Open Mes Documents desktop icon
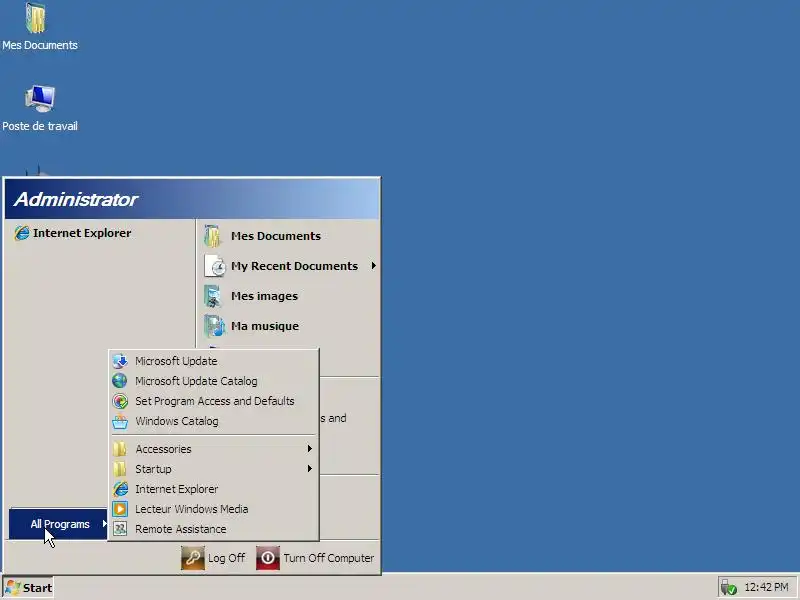Viewport: 800px width, 600px height. point(36,18)
